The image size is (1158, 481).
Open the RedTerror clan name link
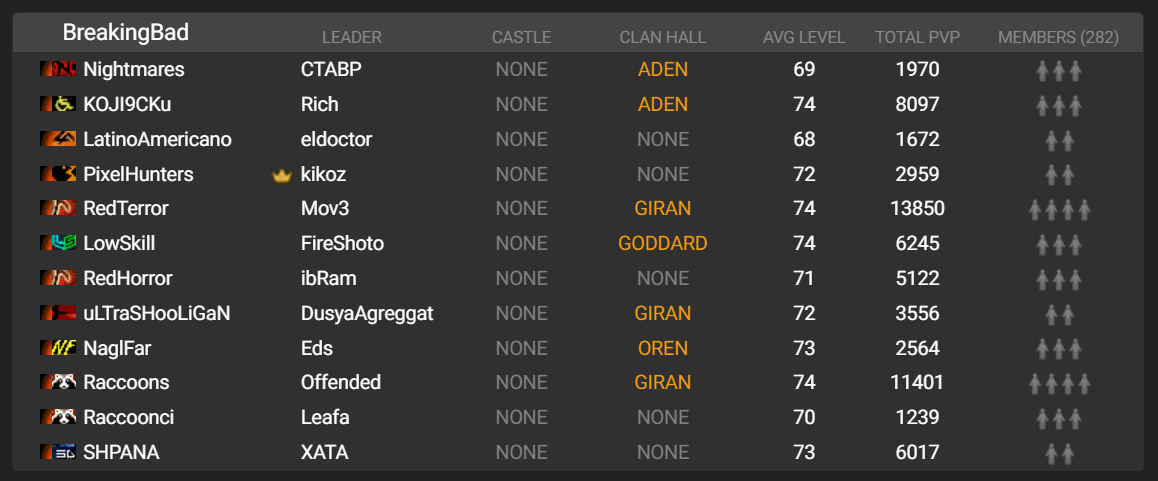(126, 209)
